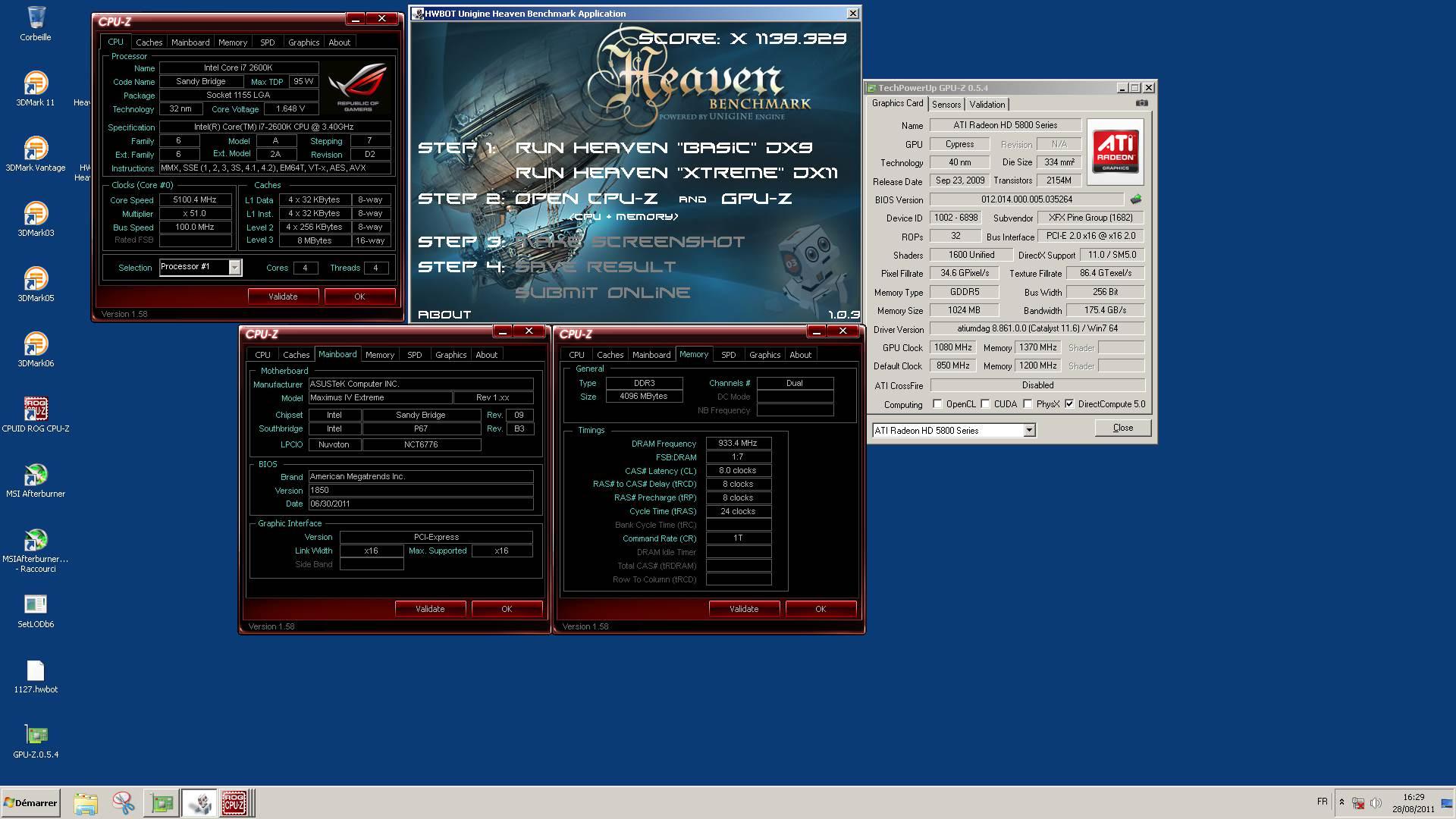Switch to Caches tab in top CPU-Z window

(149, 42)
